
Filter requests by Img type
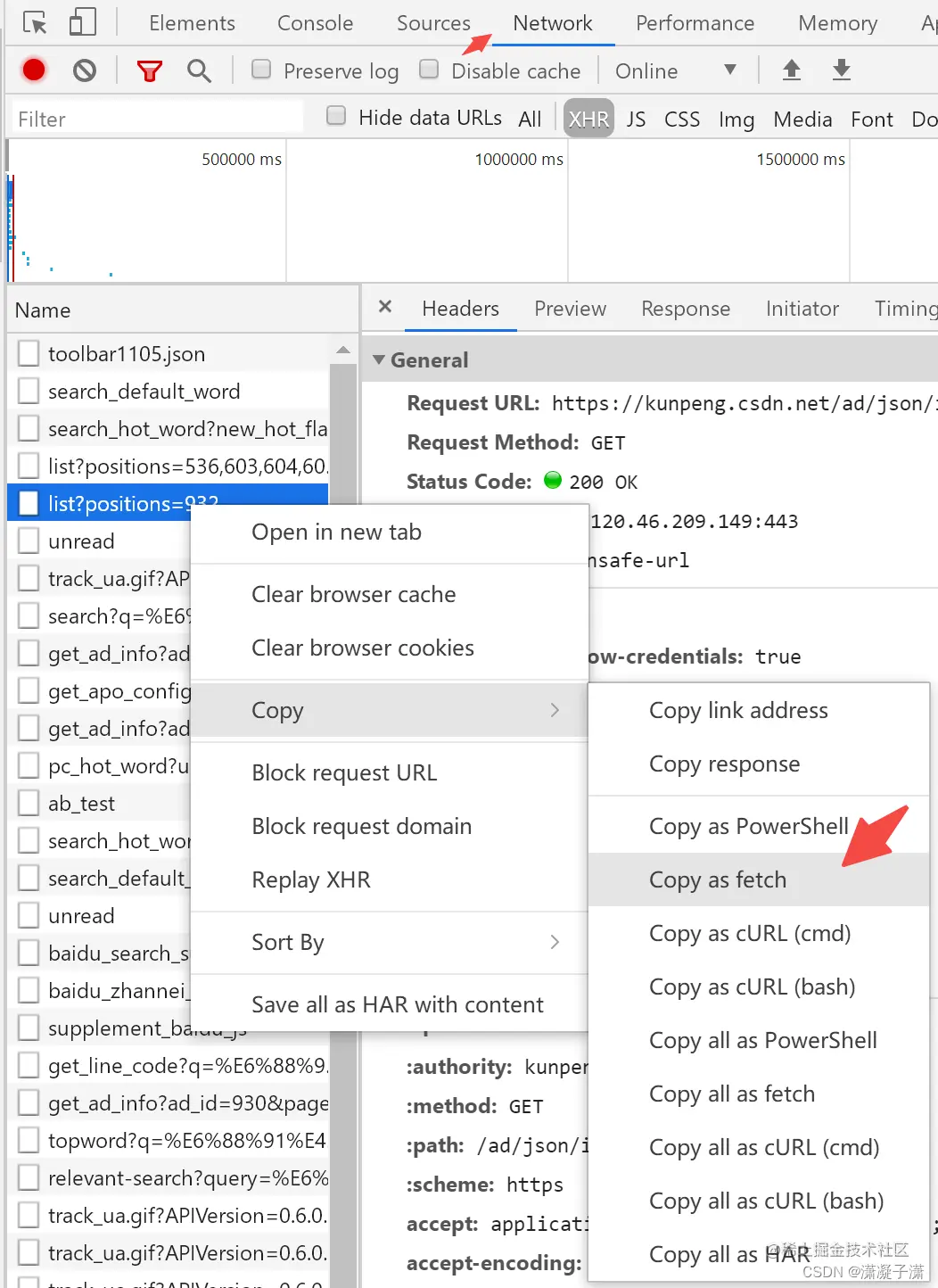(x=736, y=120)
